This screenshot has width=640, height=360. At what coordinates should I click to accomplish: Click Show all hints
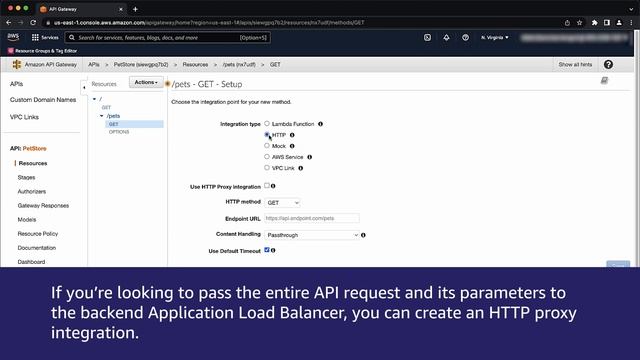pyautogui.click(x=575, y=64)
